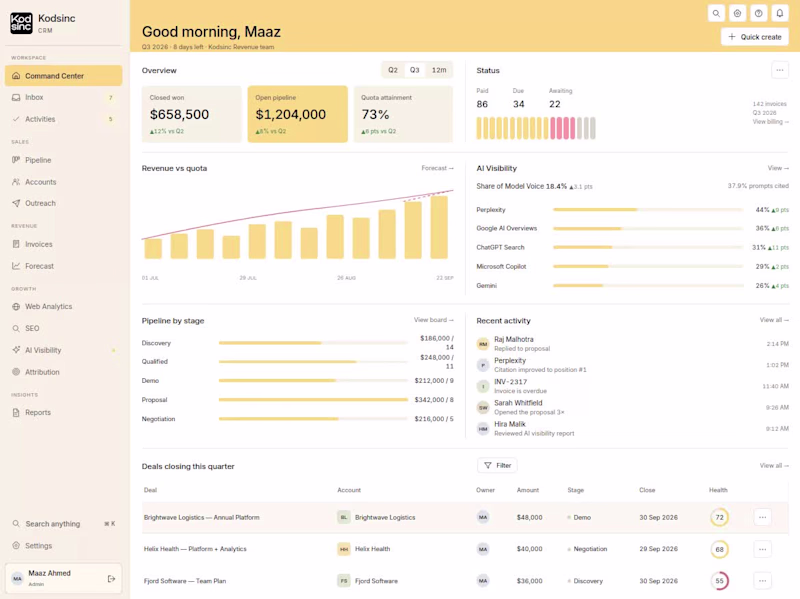Click the Proposal stage progress bar
The image size is (800, 599).
pos(313,400)
